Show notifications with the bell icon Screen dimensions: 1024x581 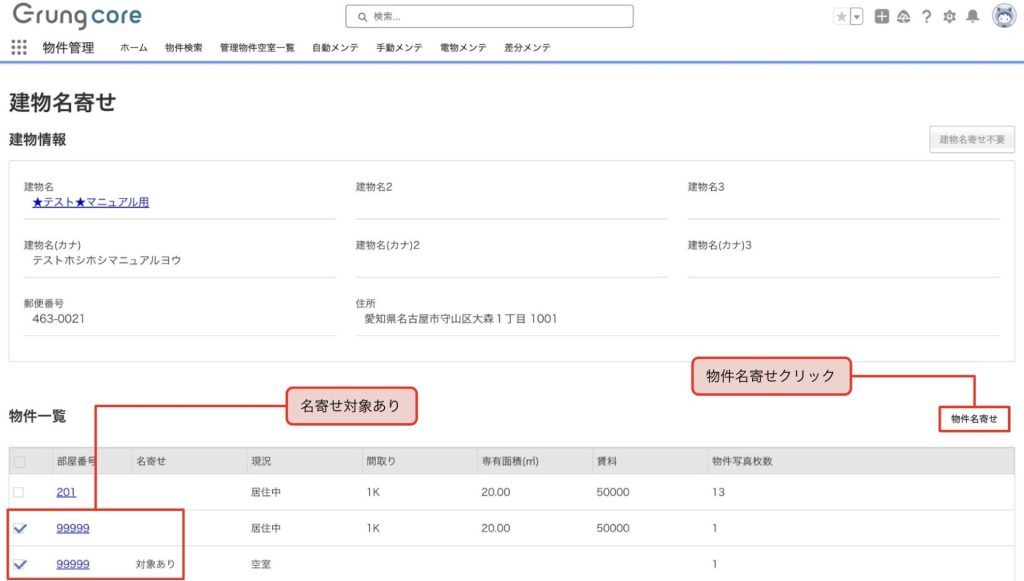click(972, 17)
